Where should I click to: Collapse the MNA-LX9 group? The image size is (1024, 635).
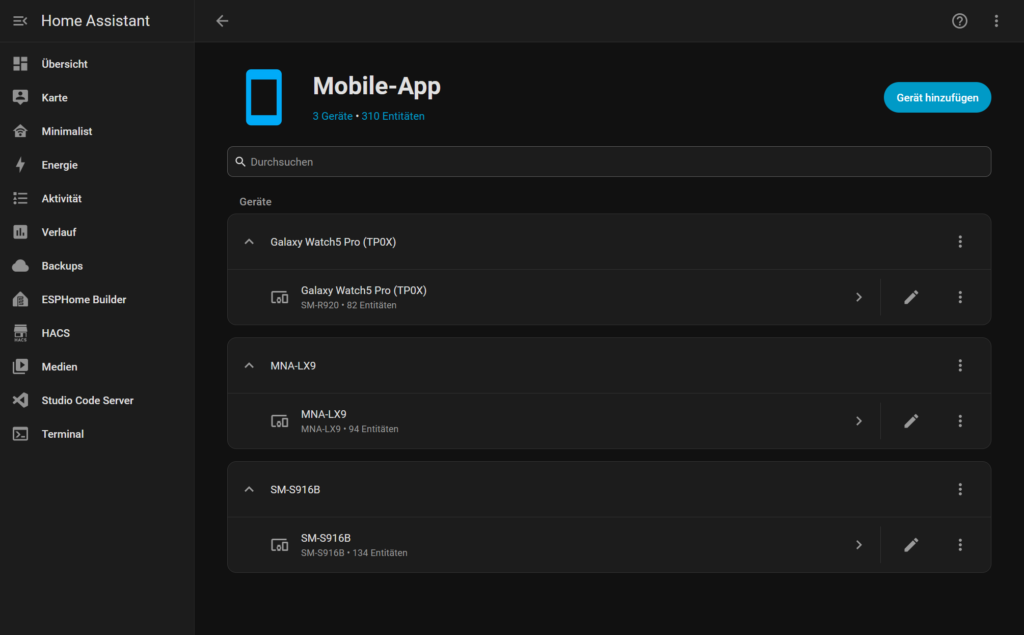click(249, 366)
